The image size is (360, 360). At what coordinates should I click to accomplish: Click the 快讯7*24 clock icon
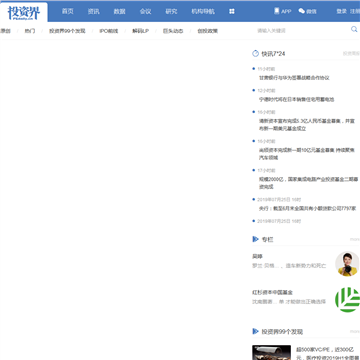[x=255, y=53]
